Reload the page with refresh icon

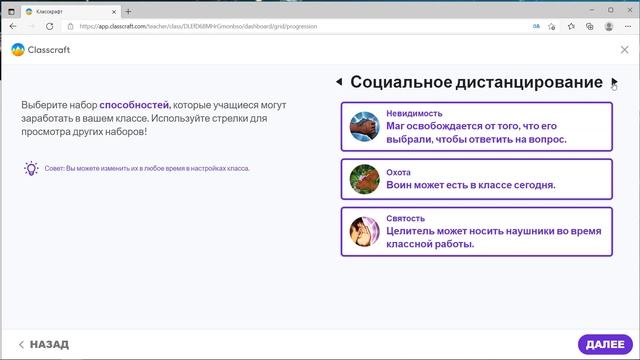point(49,26)
